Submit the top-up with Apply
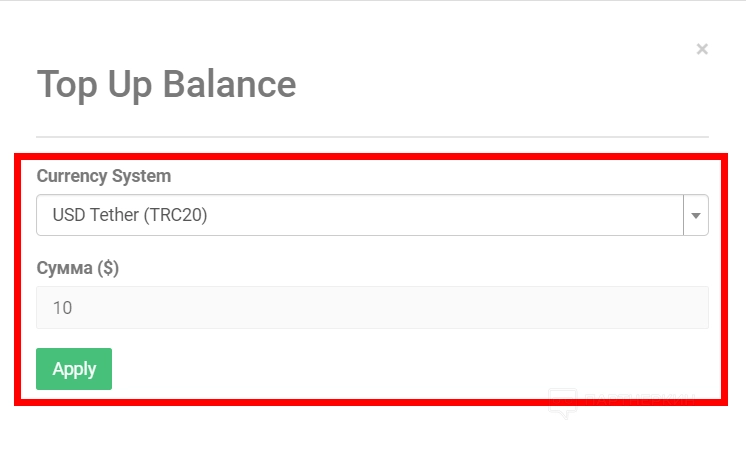The height and width of the screenshot is (471, 746). [74, 369]
